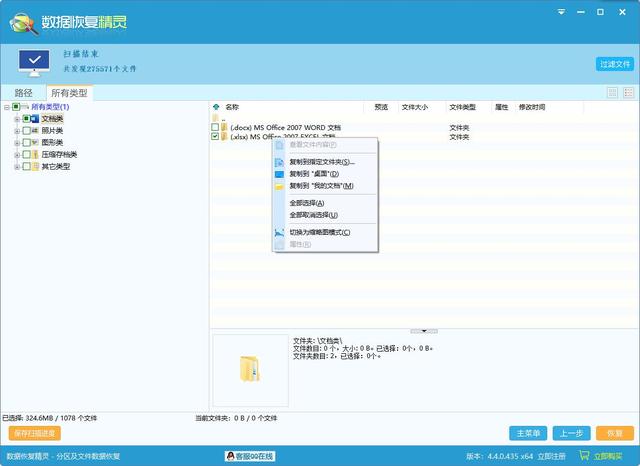The image size is (640, 466).
Task: Check the 其它类型 checkbox
Action: [x=27, y=166]
